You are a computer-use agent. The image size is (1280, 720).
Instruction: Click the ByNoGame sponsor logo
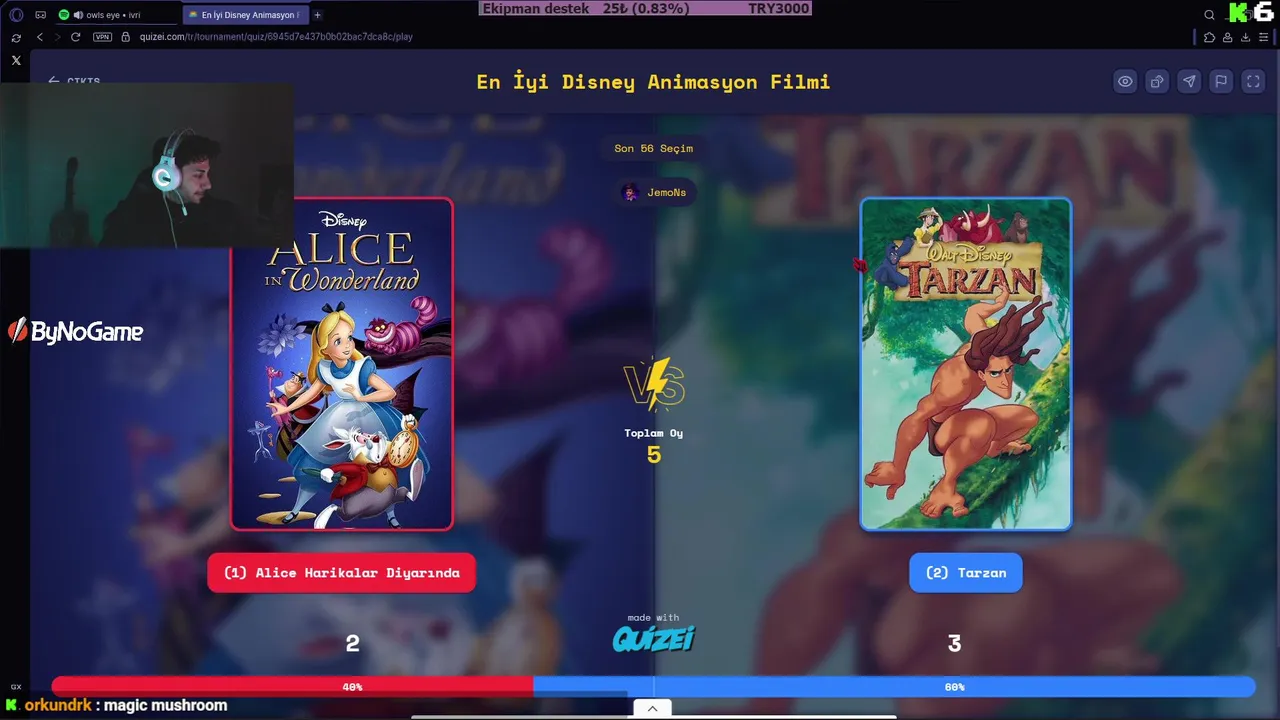[76, 332]
